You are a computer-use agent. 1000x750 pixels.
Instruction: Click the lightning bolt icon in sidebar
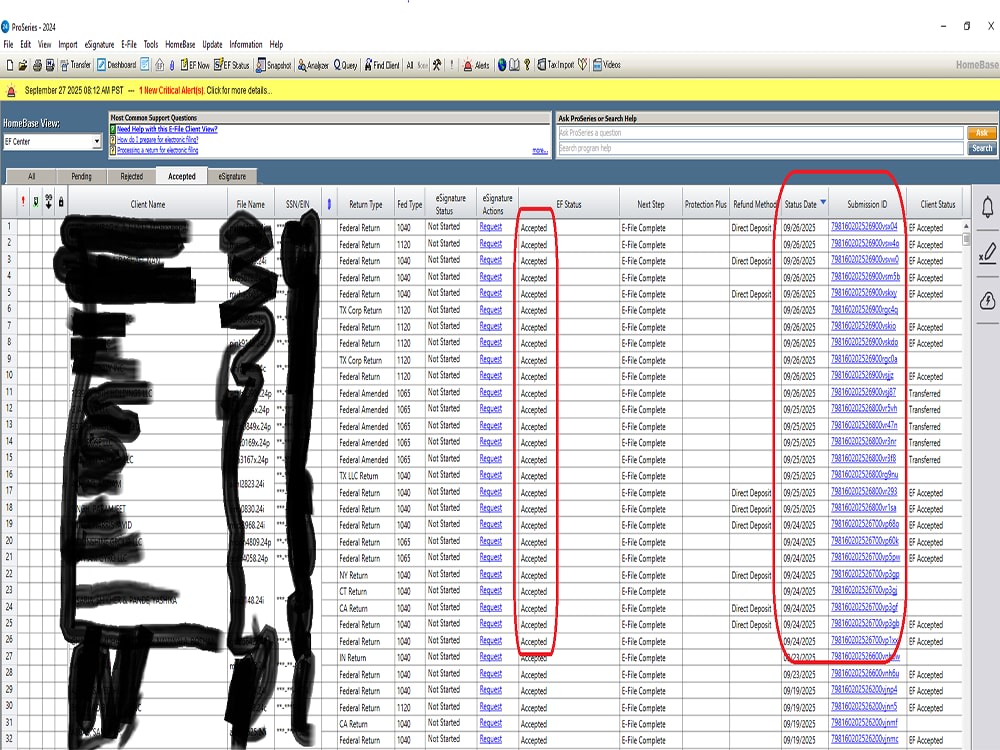[987, 300]
